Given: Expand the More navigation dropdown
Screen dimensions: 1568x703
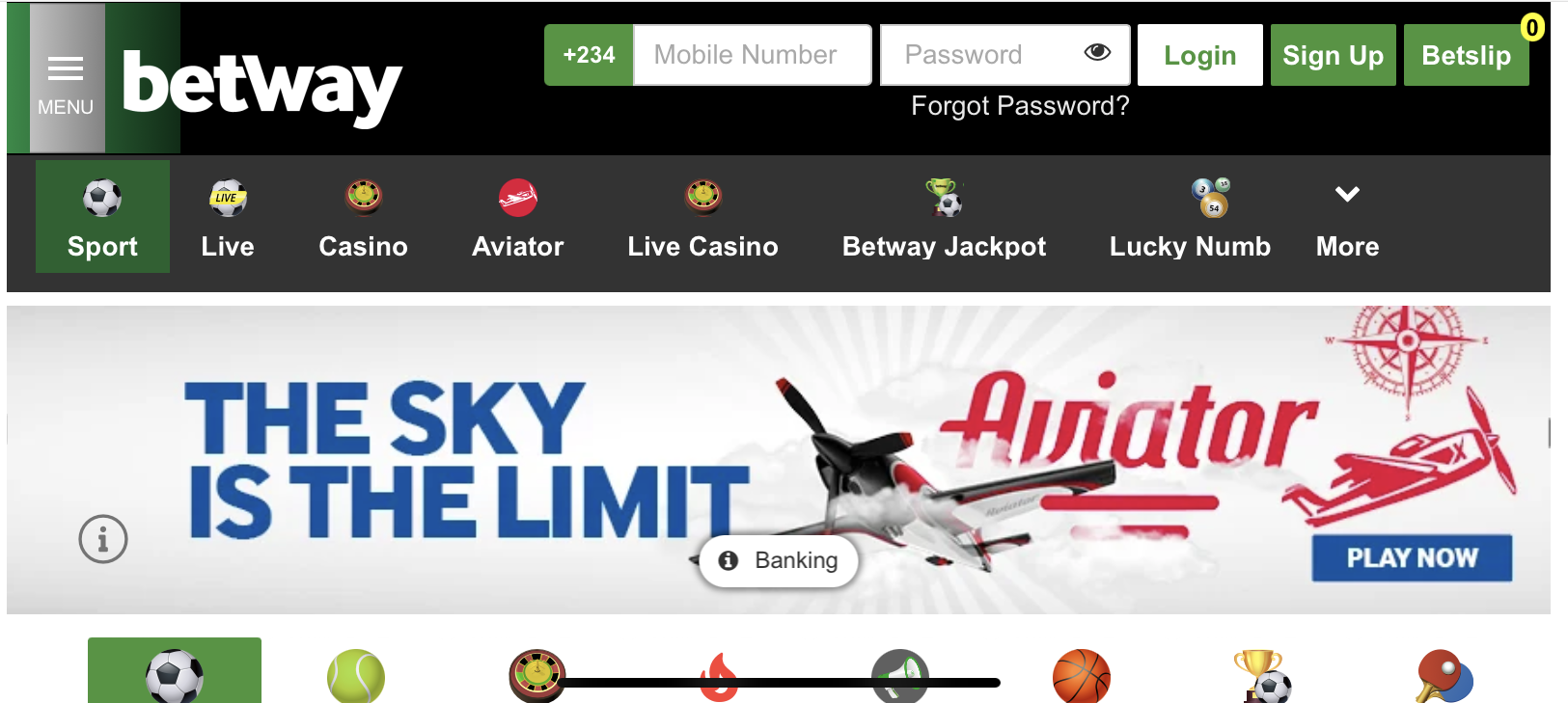Looking at the screenshot, I should coord(1347,219).
